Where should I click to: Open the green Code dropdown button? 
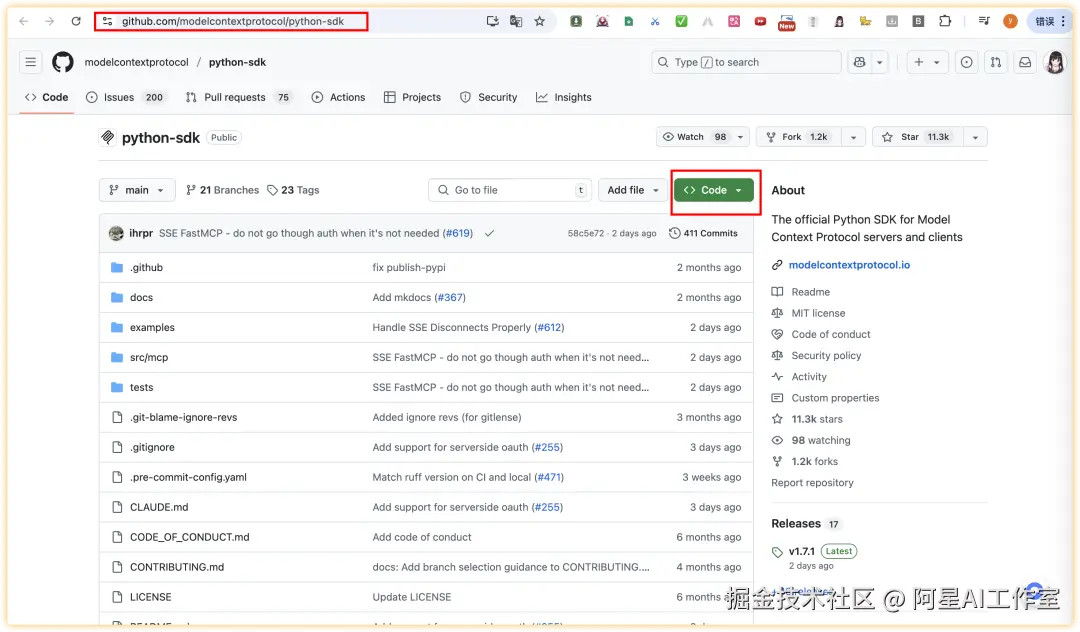coord(714,190)
